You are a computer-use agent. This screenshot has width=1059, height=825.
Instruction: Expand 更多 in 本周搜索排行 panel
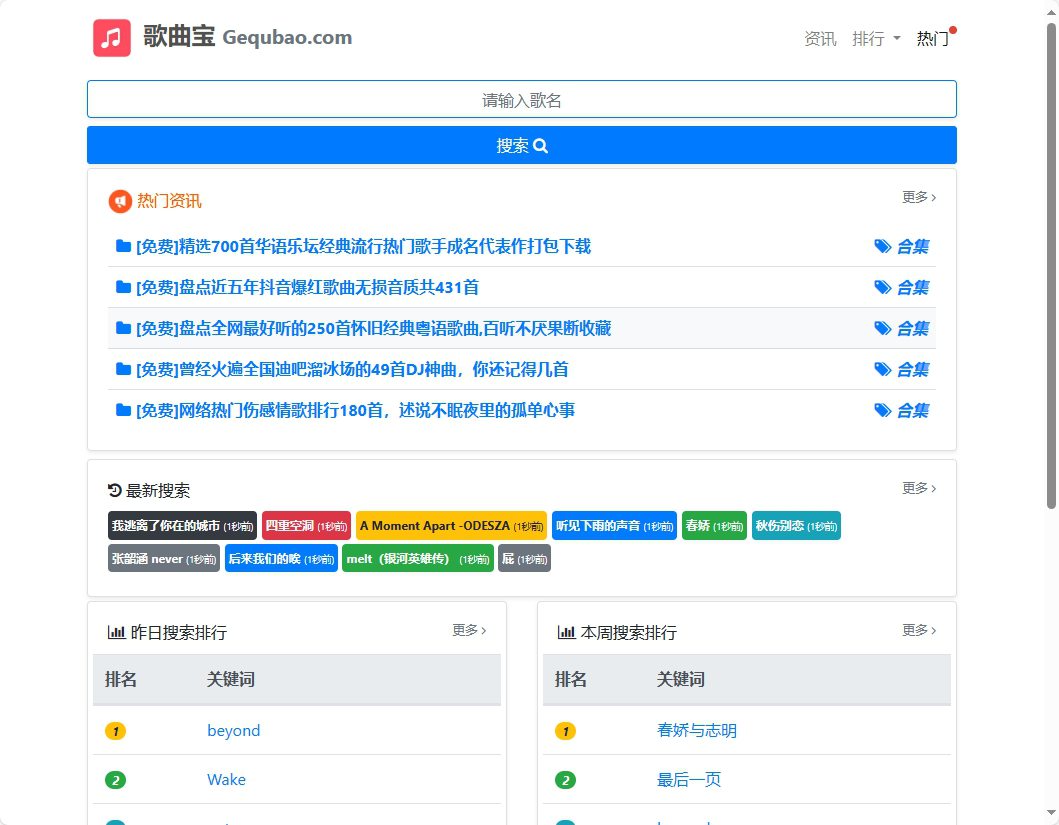click(919, 630)
